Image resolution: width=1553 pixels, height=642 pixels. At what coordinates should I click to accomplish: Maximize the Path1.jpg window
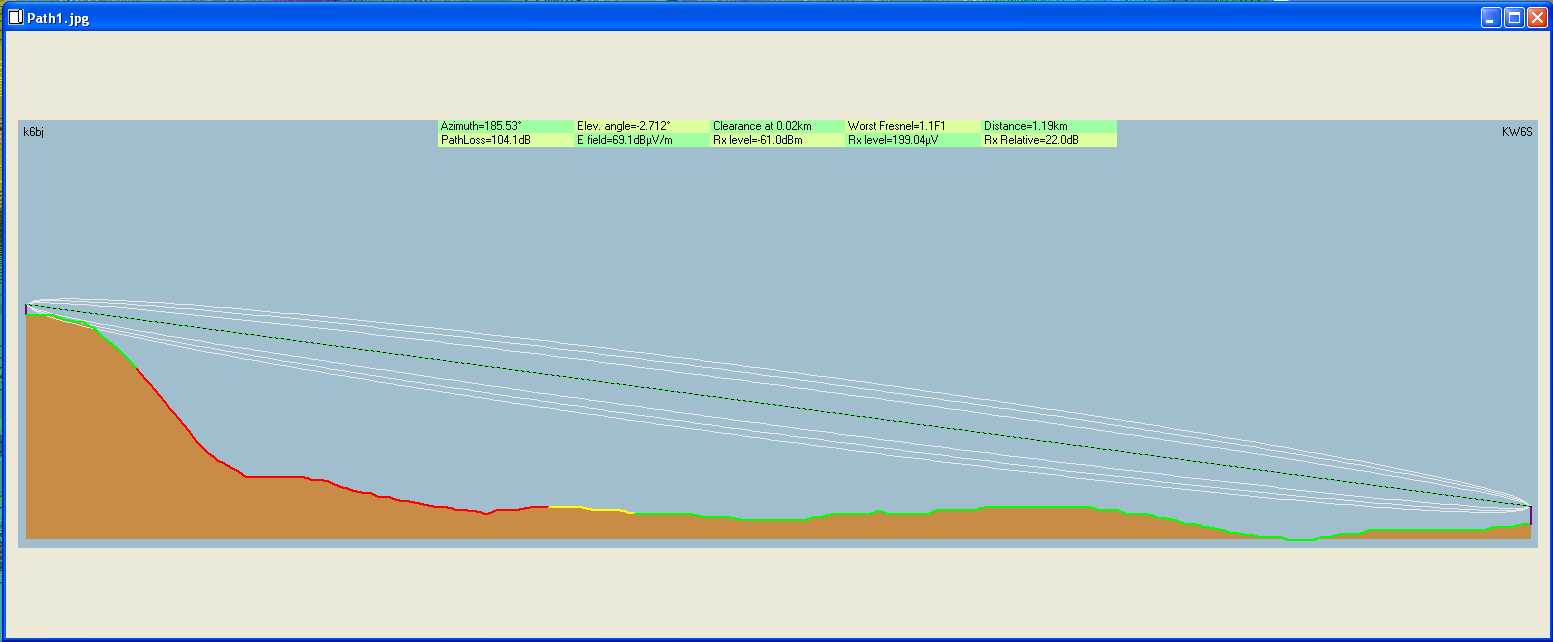(1514, 18)
